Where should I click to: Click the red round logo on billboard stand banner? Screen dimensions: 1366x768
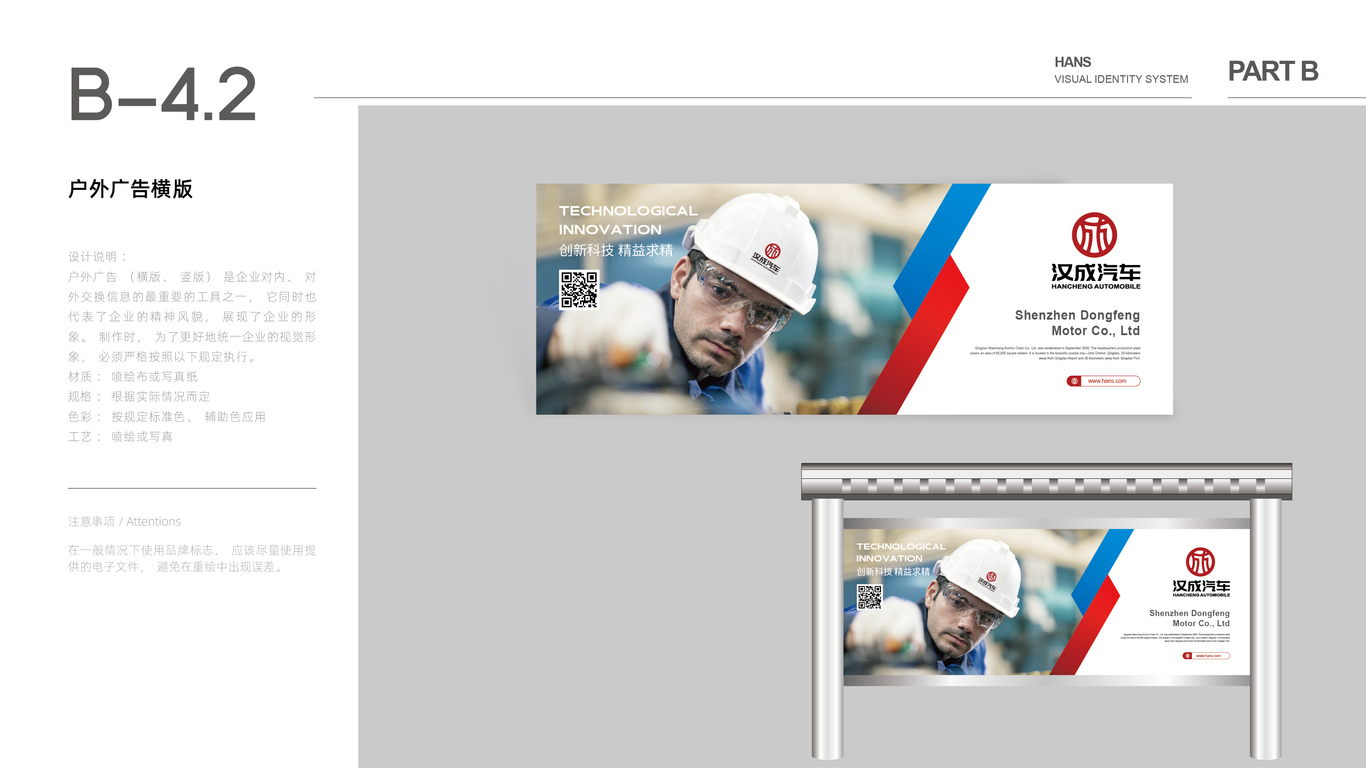click(x=1200, y=561)
